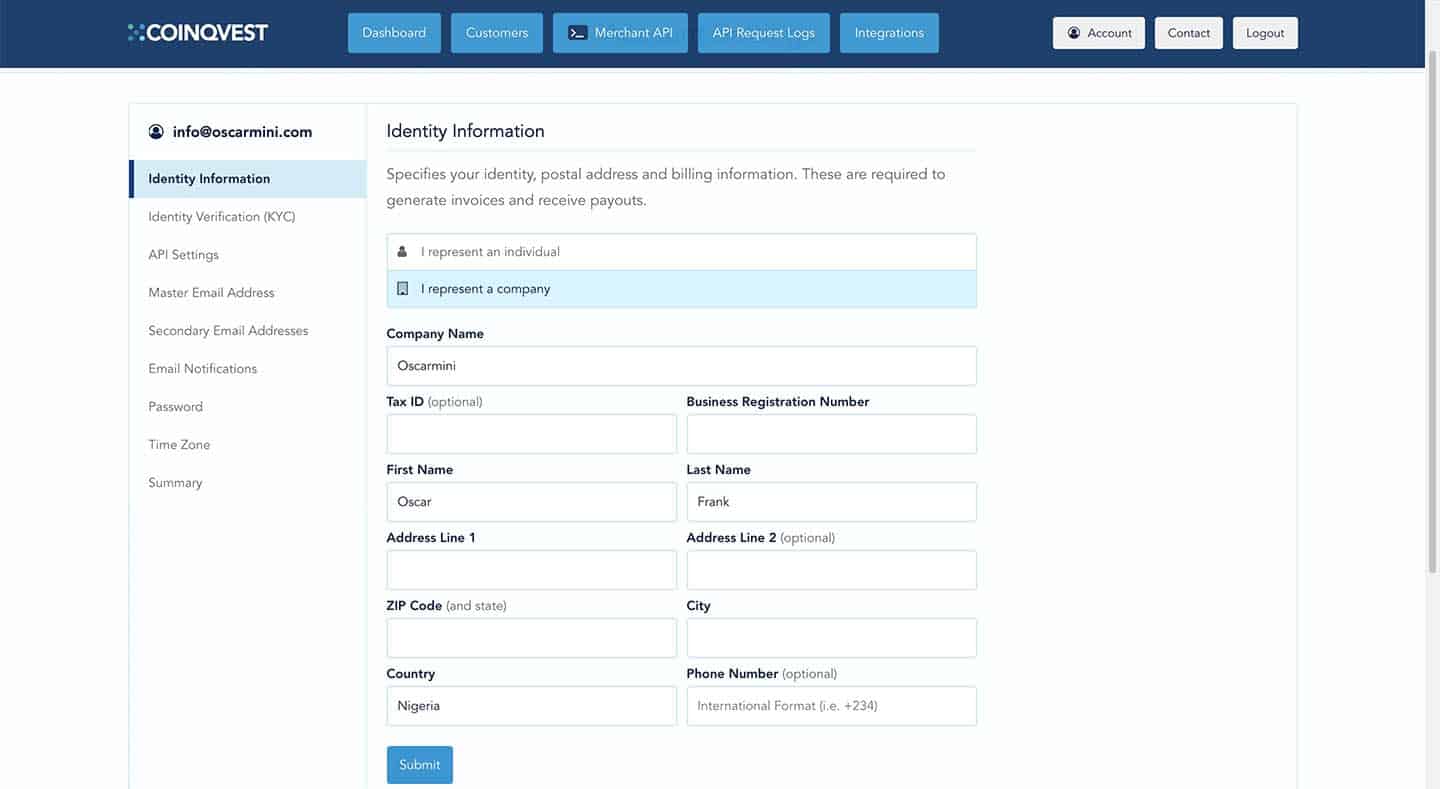Go to Customers in top navigation

(496, 33)
